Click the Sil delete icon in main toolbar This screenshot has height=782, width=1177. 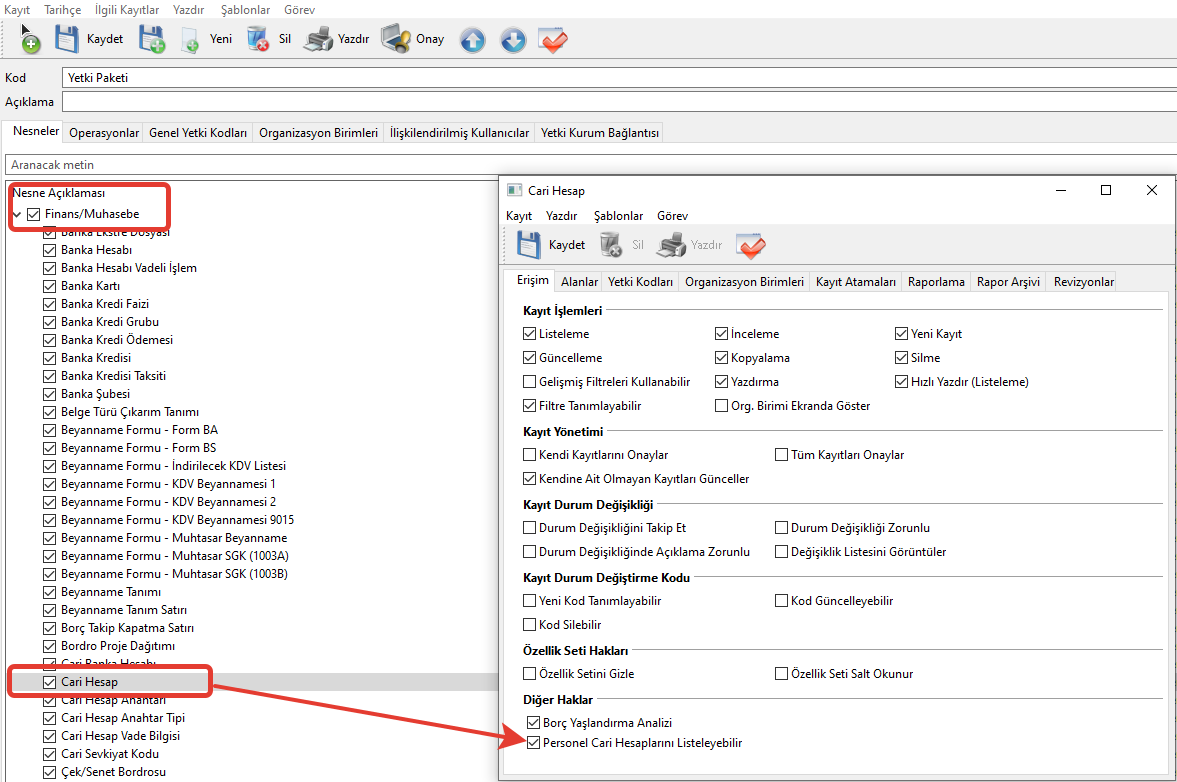click(258, 40)
